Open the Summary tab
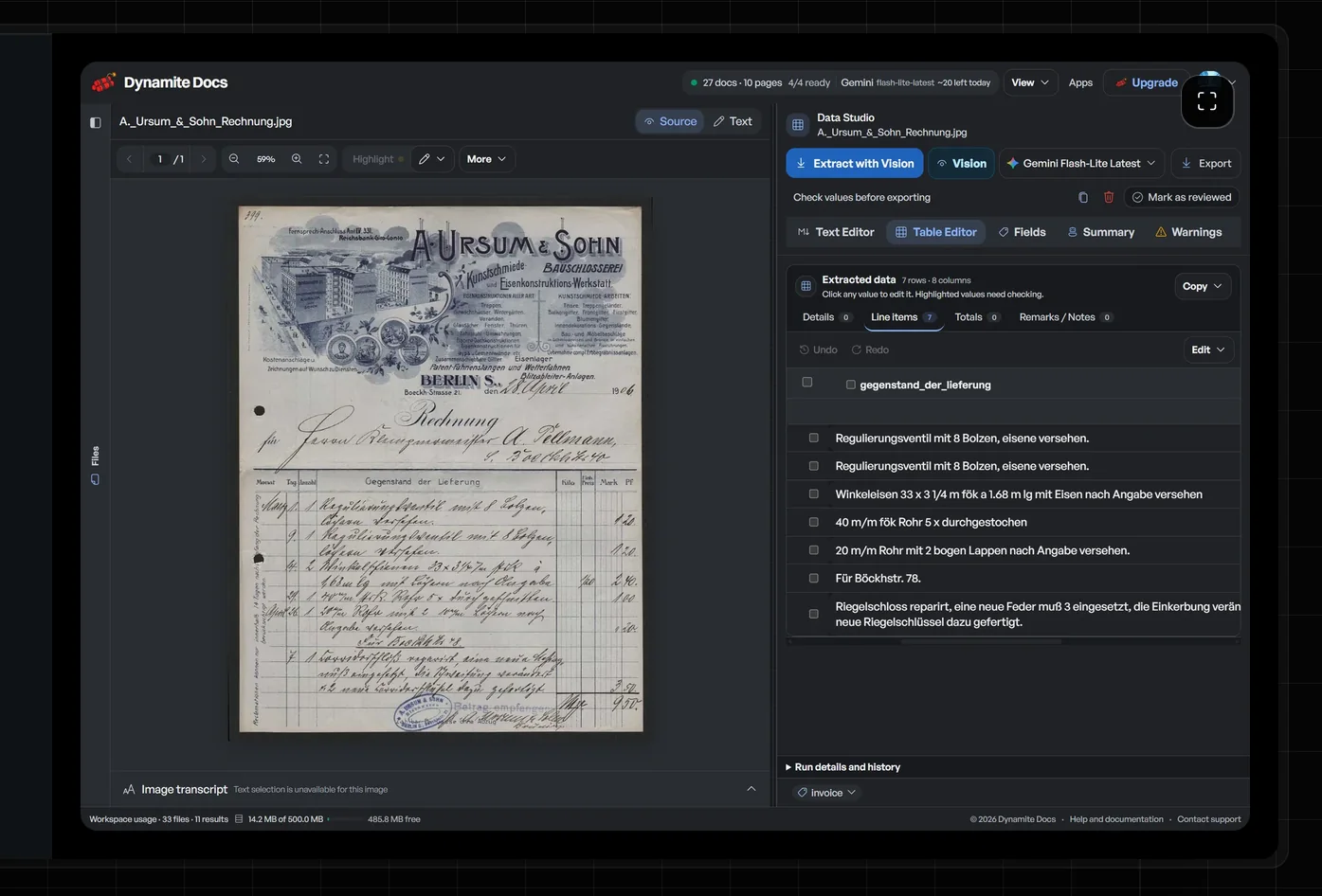1322x896 pixels. [x=1100, y=232]
